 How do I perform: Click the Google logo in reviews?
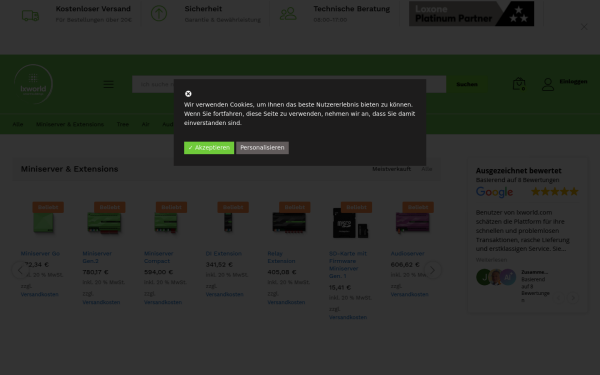(494, 192)
